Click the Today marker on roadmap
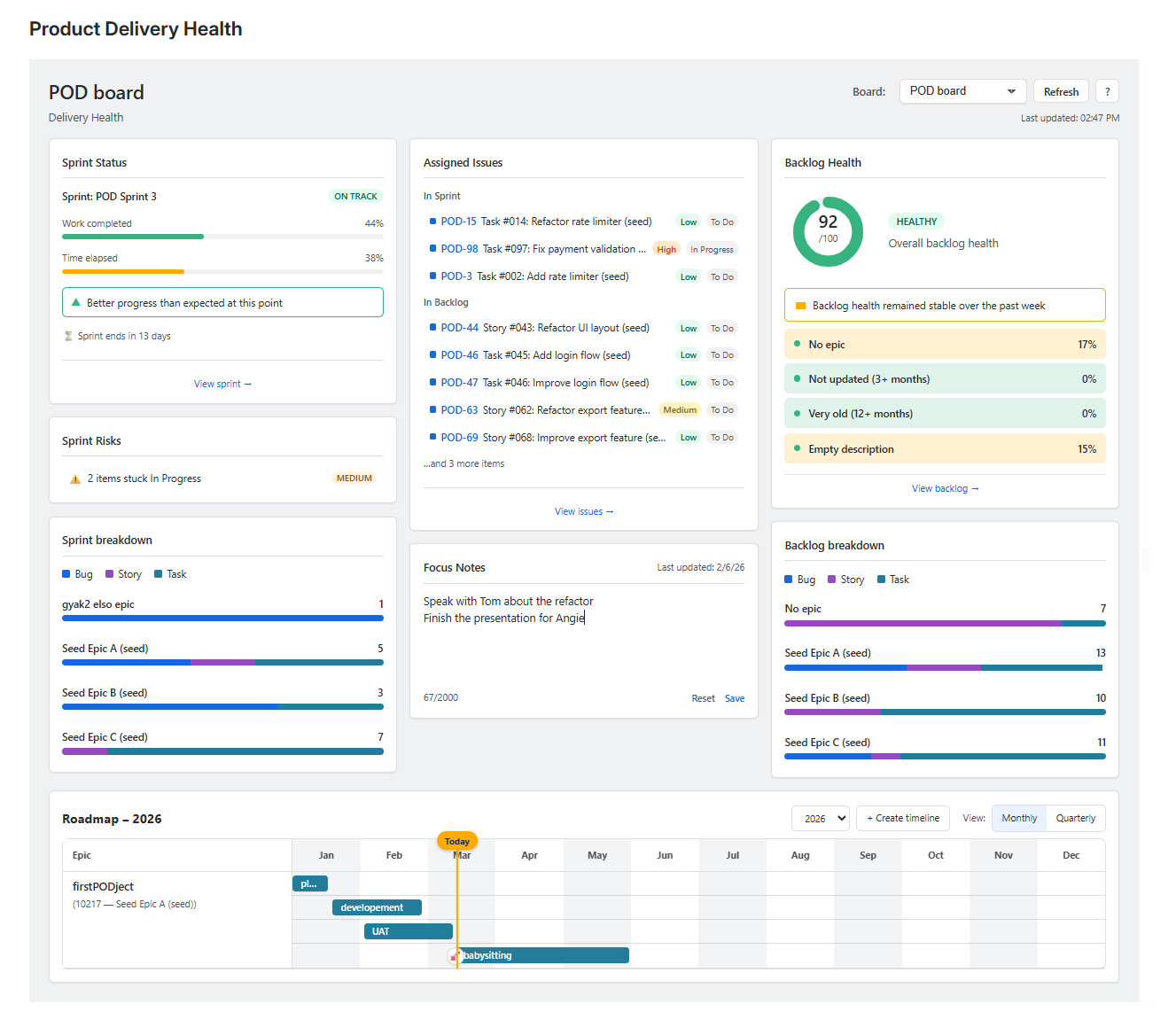The width and height of the screenshot is (1176, 1035). tap(457, 841)
